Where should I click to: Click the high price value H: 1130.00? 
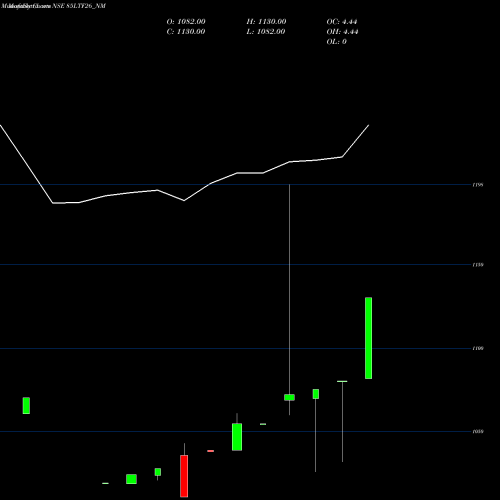pos(266,22)
